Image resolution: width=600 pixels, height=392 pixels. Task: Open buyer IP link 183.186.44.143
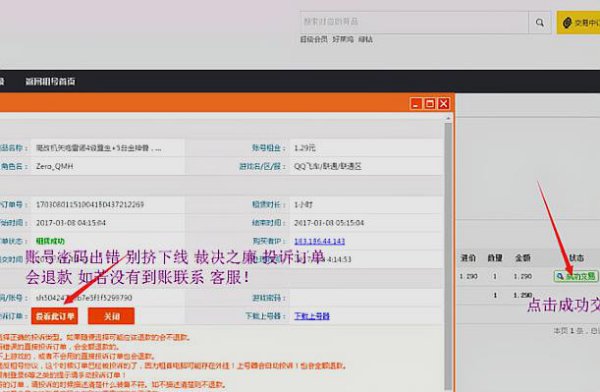320,241
